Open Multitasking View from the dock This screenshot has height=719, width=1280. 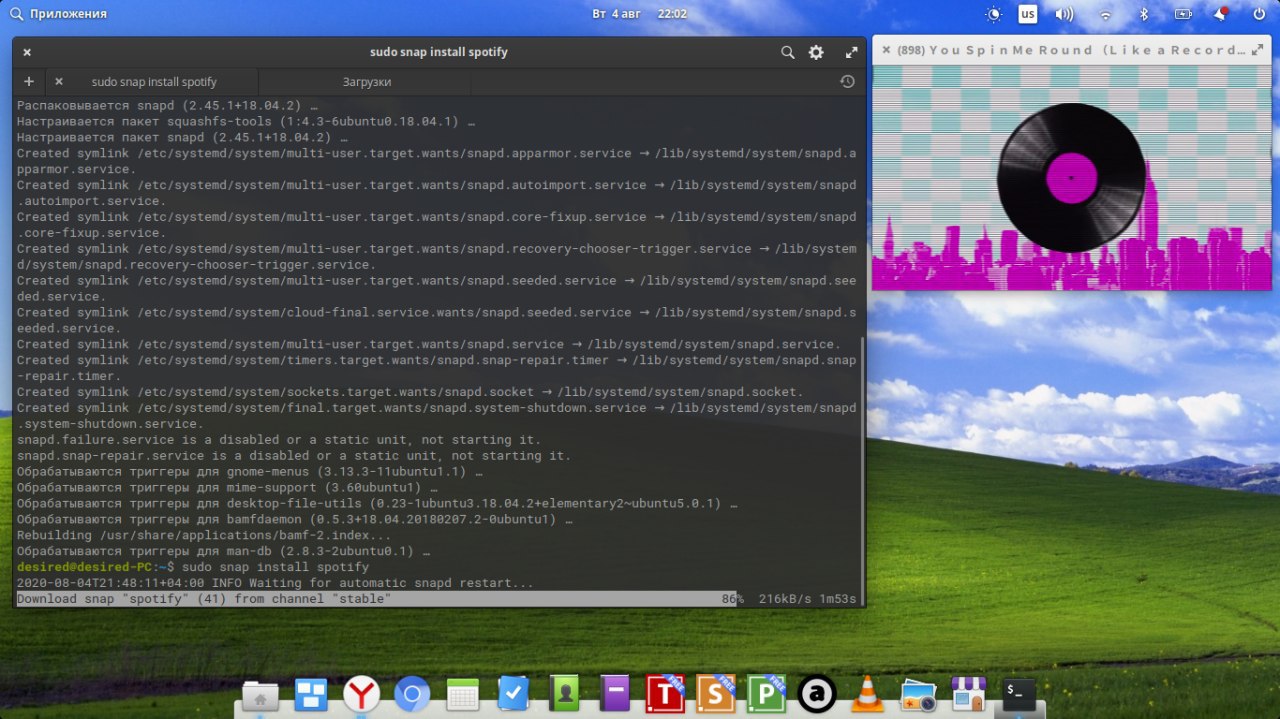311,694
